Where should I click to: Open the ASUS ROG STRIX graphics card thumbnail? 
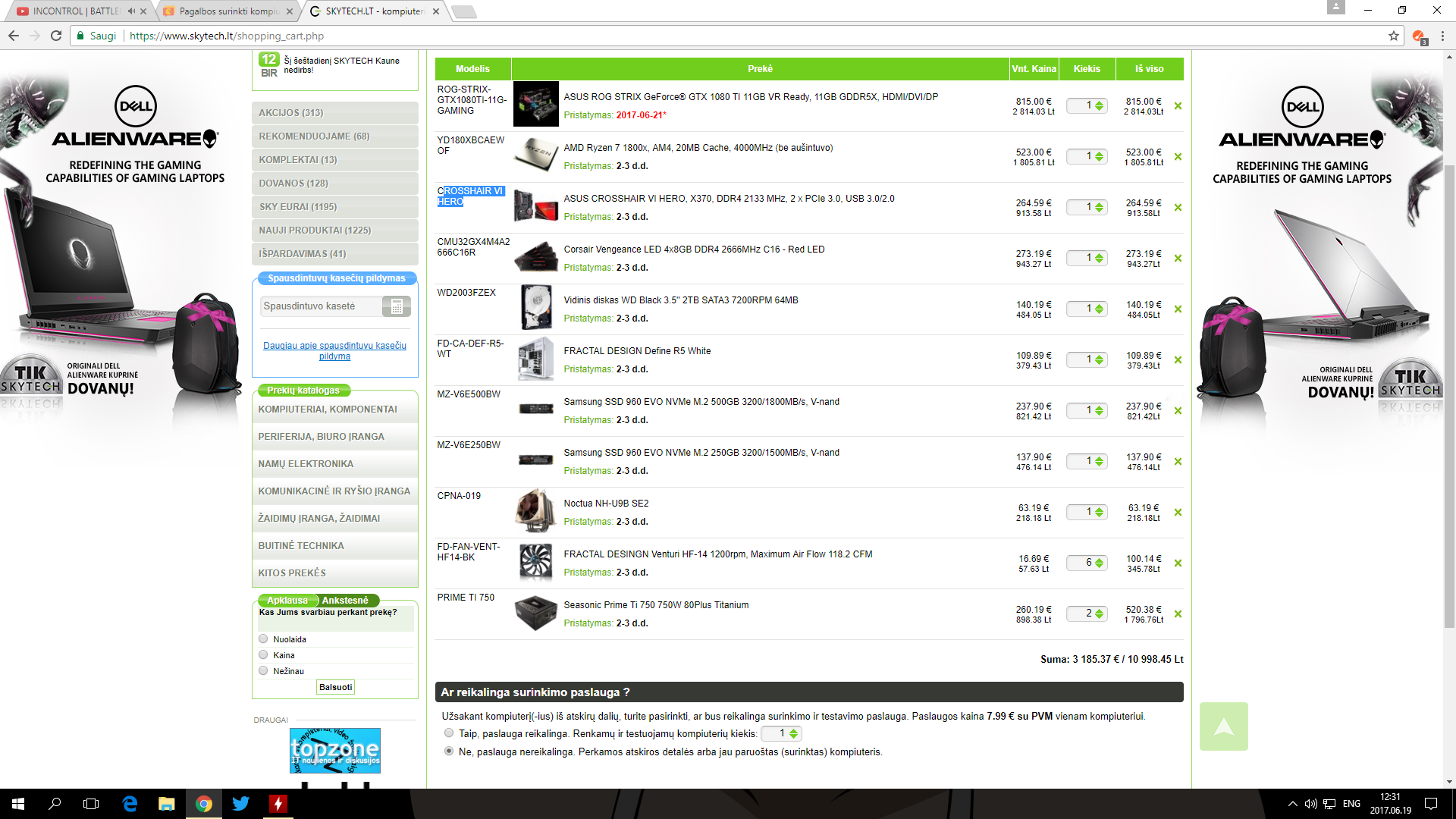tap(535, 104)
